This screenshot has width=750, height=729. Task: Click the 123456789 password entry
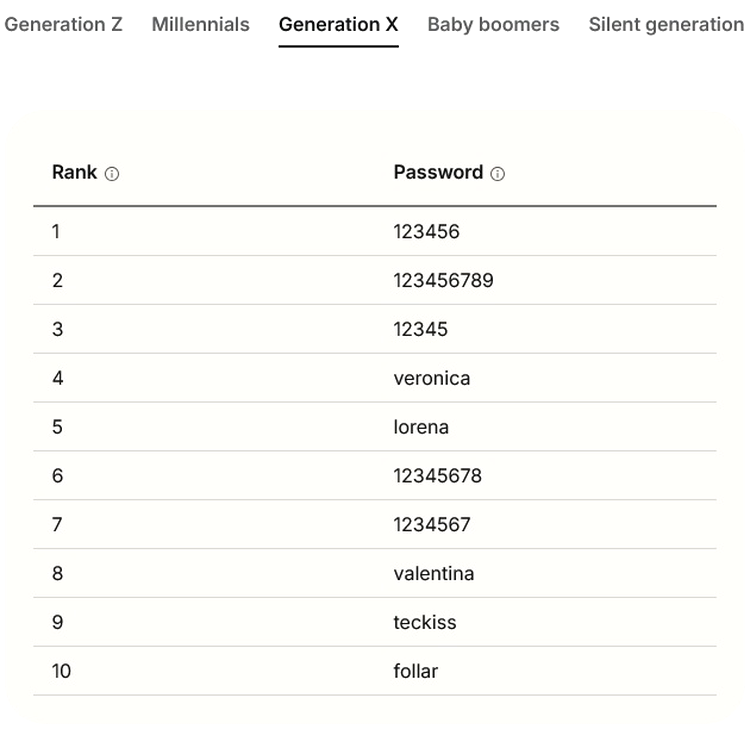443,280
